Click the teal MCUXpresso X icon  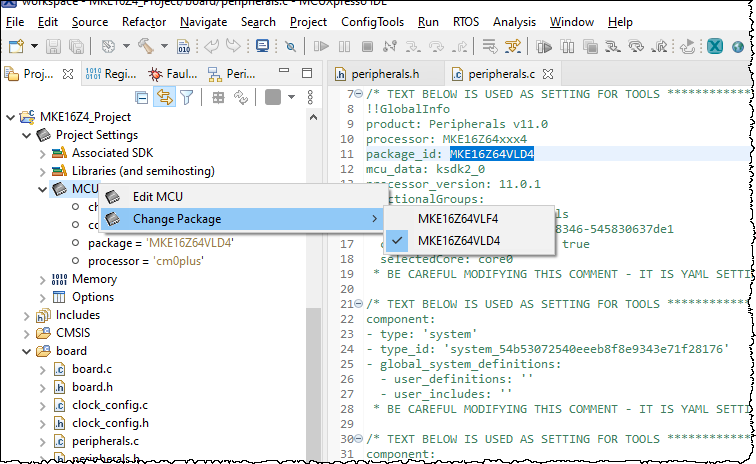point(715,47)
